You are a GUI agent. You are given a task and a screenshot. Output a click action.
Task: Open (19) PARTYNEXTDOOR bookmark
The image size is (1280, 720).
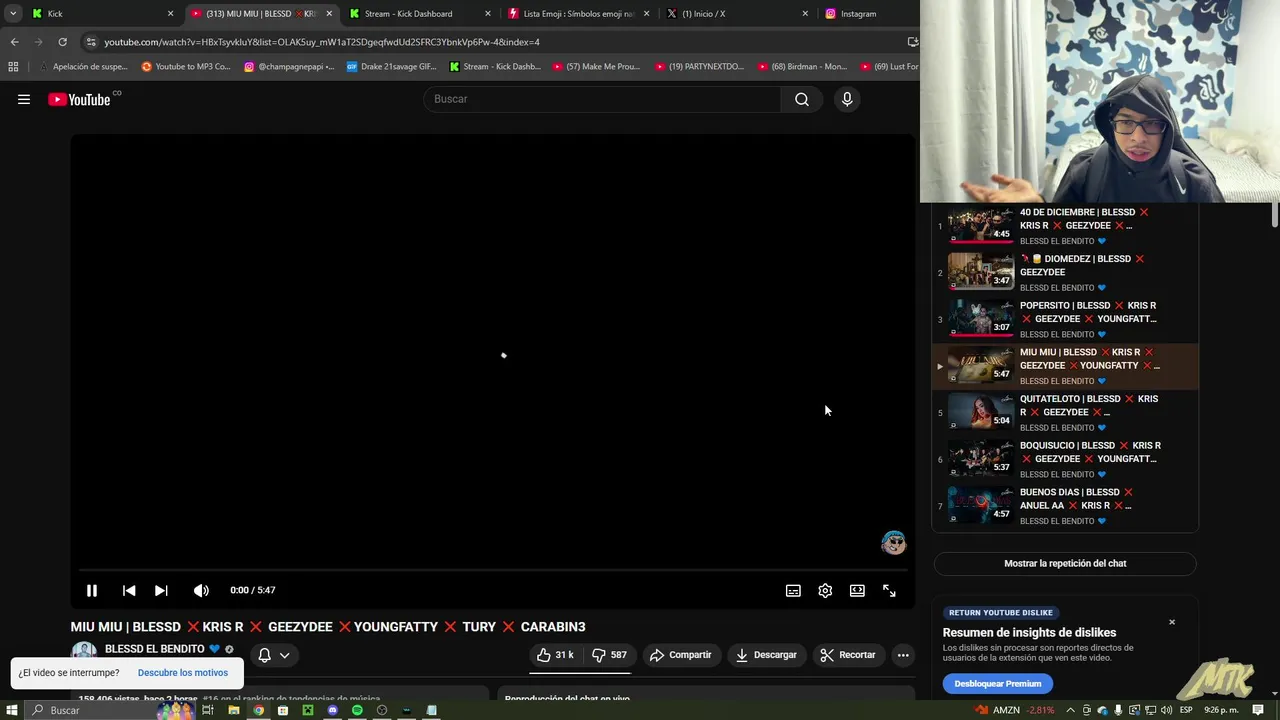tap(700, 67)
